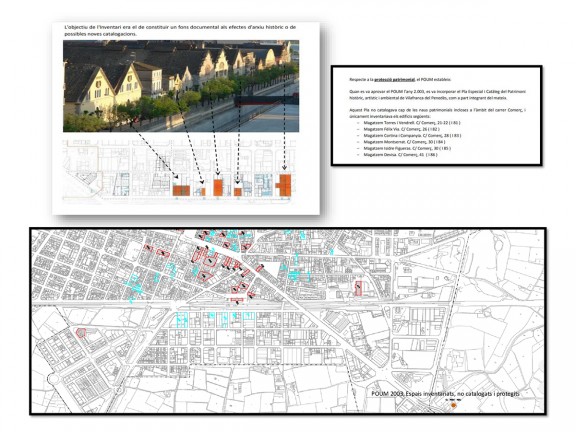Click the 'Magatzem Cortina i Companyia' line

412,136
